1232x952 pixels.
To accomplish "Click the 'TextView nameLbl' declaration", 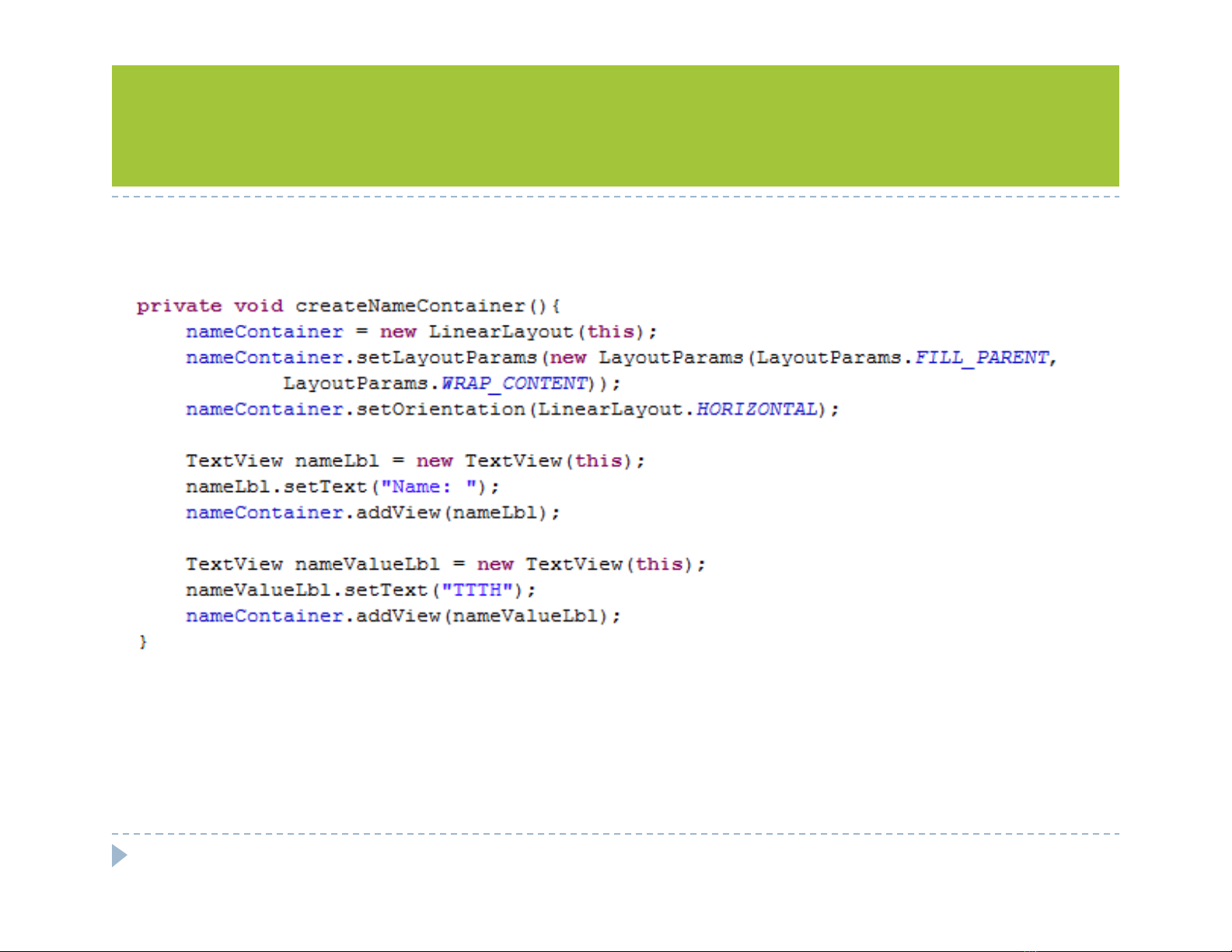I will click(x=282, y=461).
